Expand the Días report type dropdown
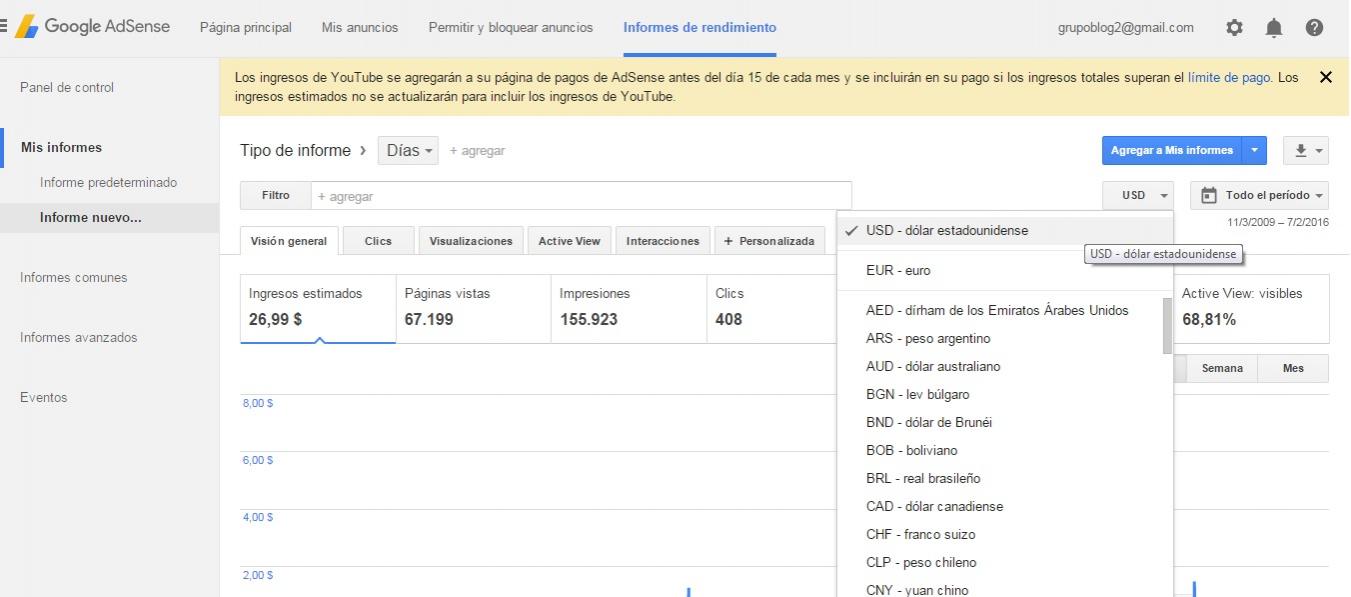Image resolution: width=1351 pixels, height=597 pixels. click(x=408, y=151)
